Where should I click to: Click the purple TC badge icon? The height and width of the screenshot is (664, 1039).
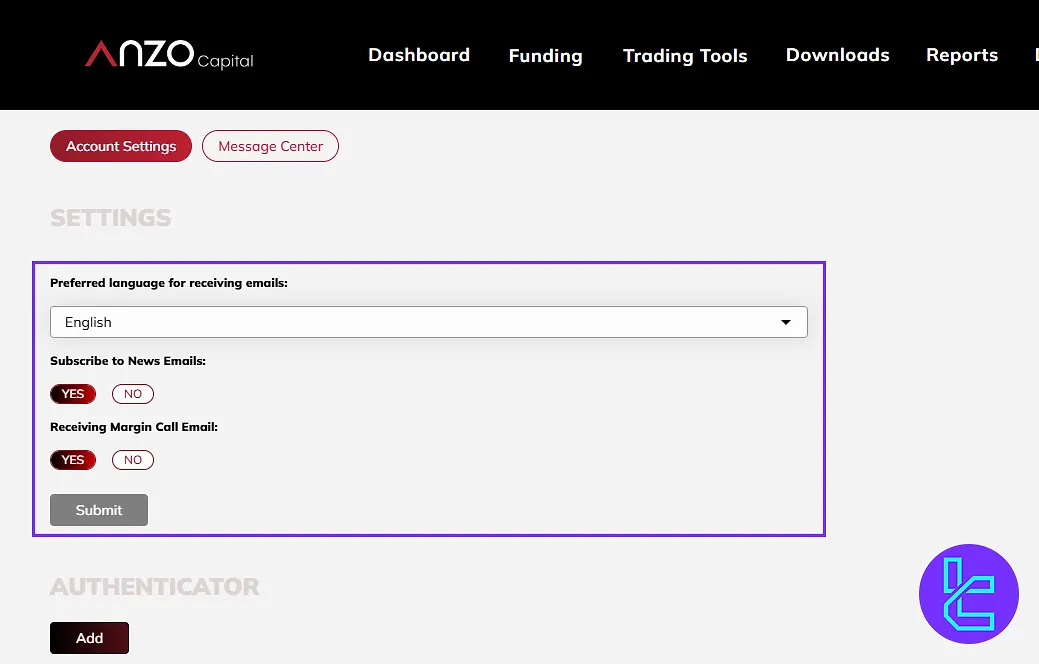[968, 594]
